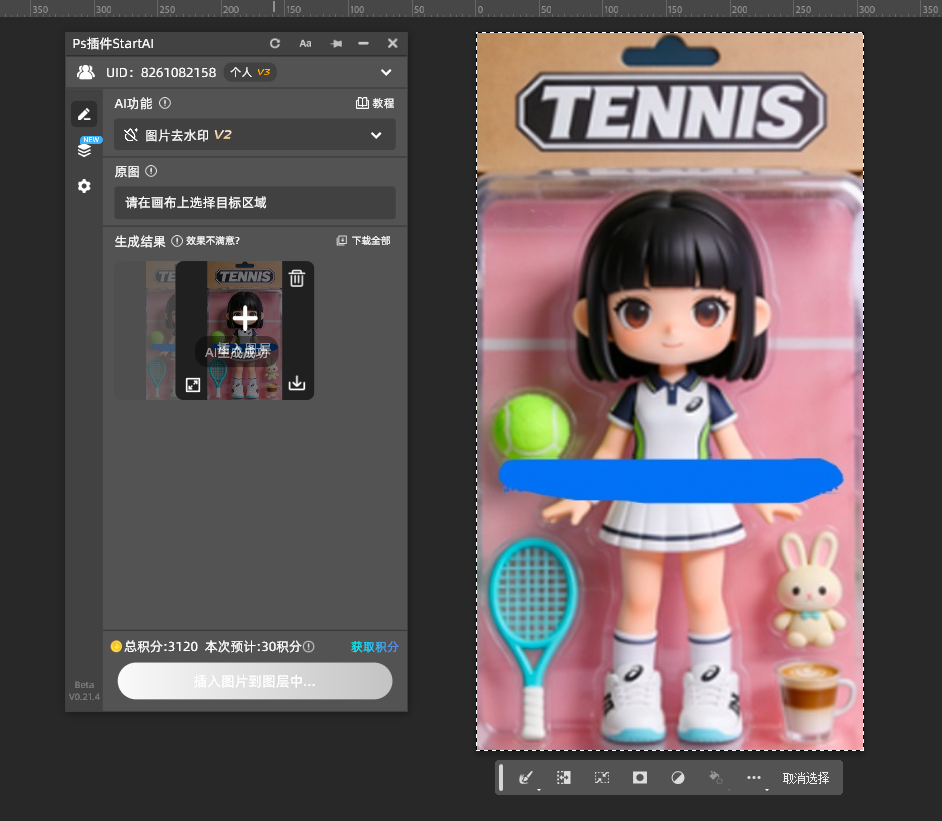Click 下载全部 to download all results

(364, 241)
